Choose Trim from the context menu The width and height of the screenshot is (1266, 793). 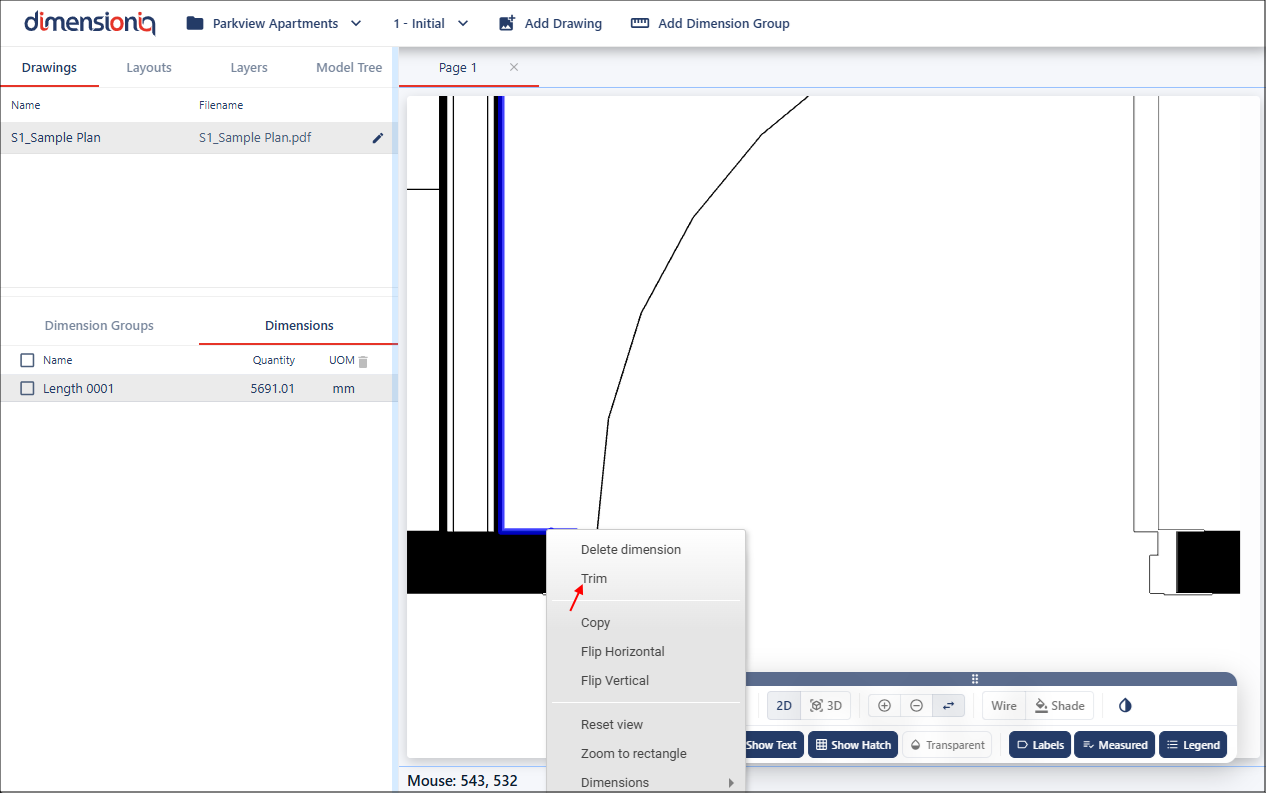(594, 579)
